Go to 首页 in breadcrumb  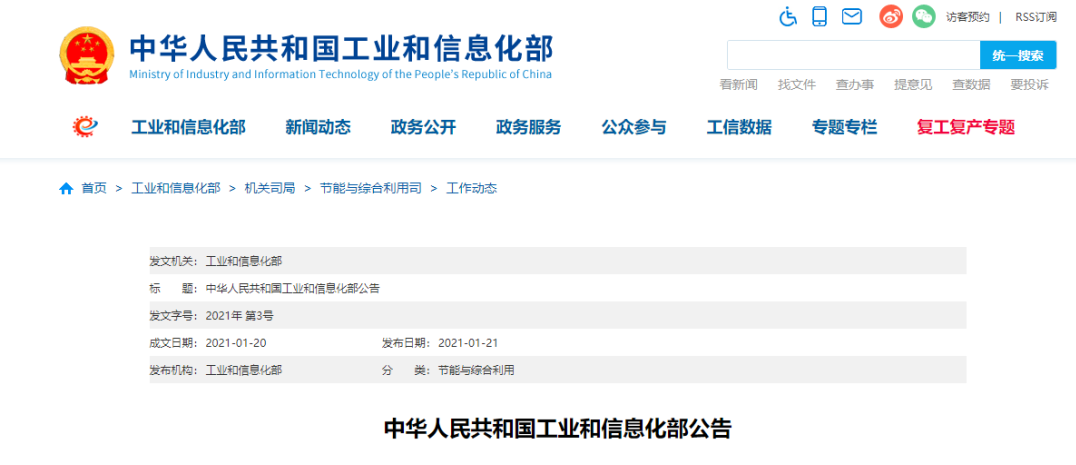pos(94,189)
